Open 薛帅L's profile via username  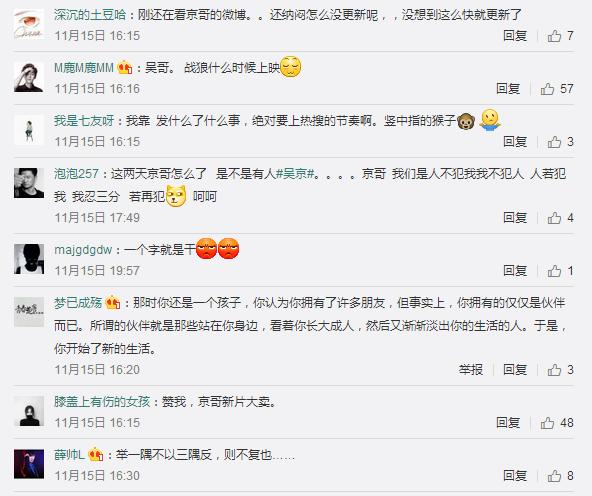[x=69, y=455]
